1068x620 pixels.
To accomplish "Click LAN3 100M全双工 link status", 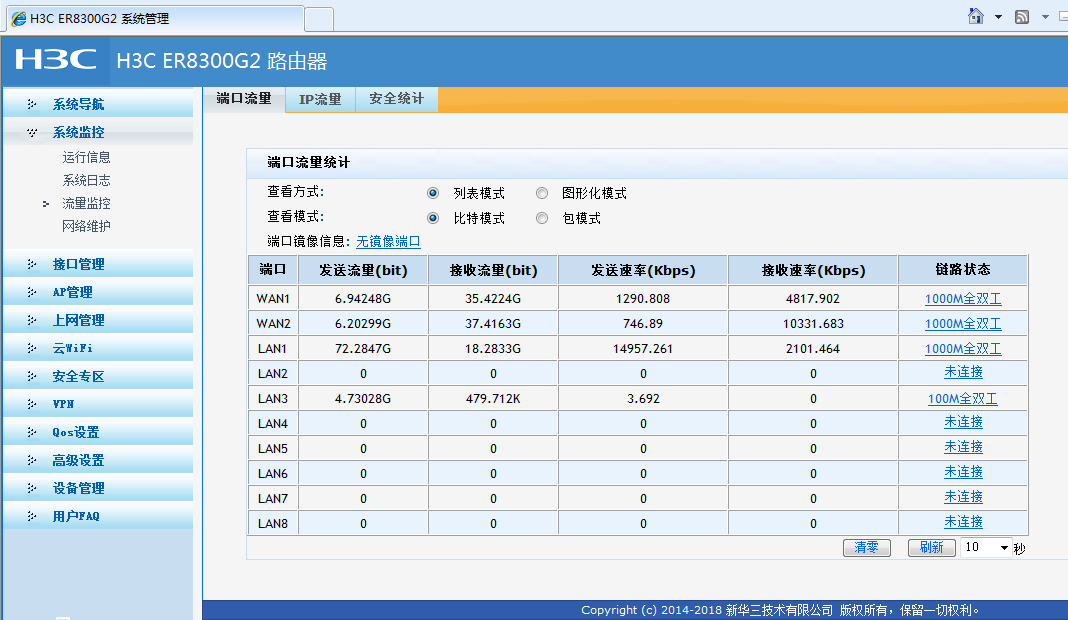I will click(962, 399).
